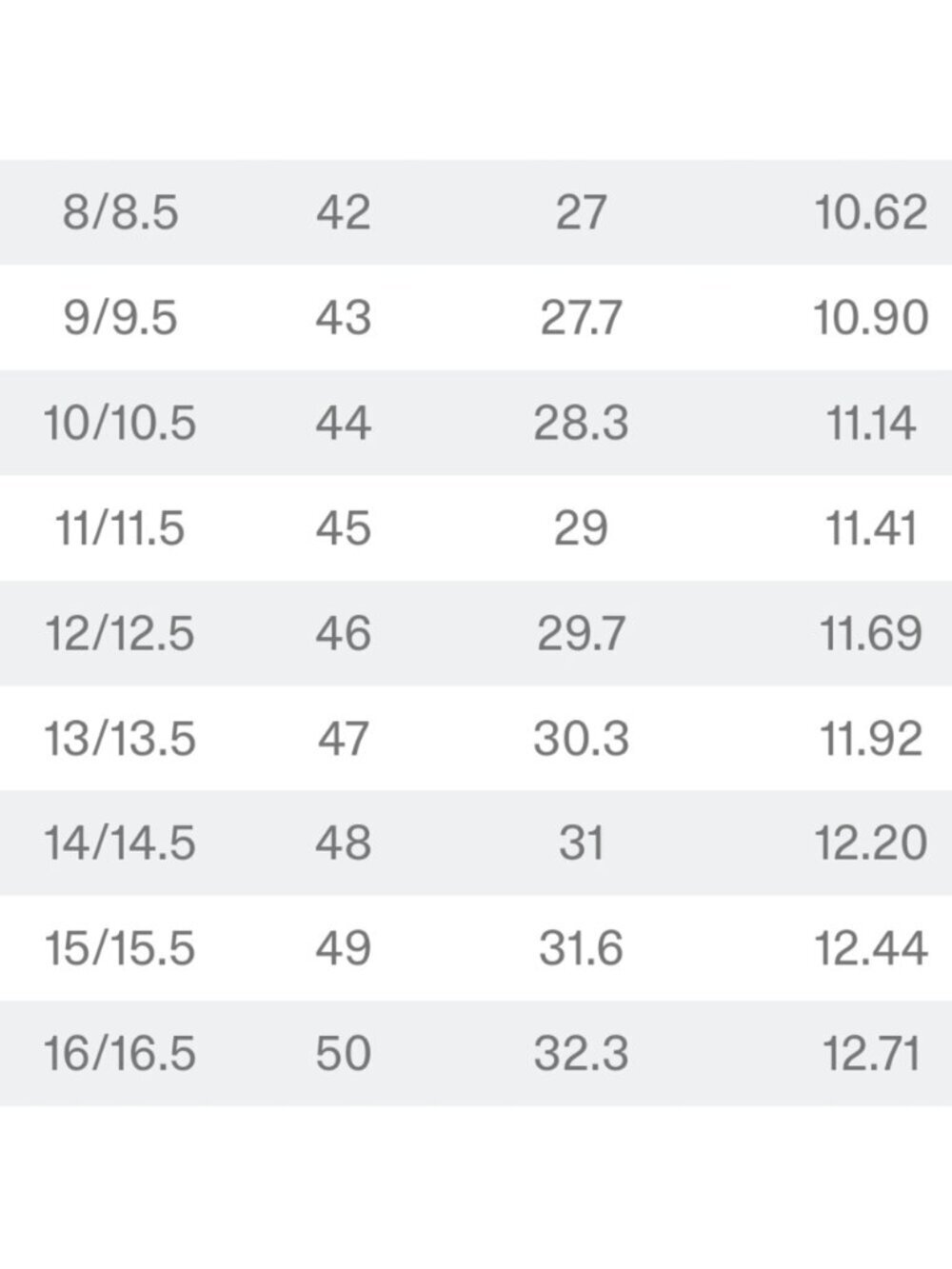
Task: Click the 9/9.5 size cell
Action: [x=121, y=317]
